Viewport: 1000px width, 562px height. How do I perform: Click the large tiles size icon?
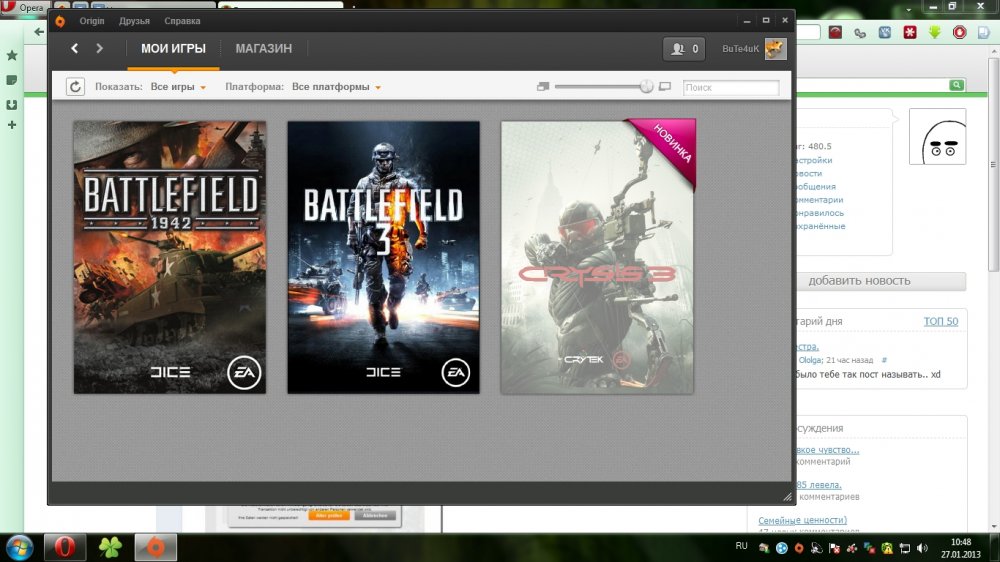[665, 87]
